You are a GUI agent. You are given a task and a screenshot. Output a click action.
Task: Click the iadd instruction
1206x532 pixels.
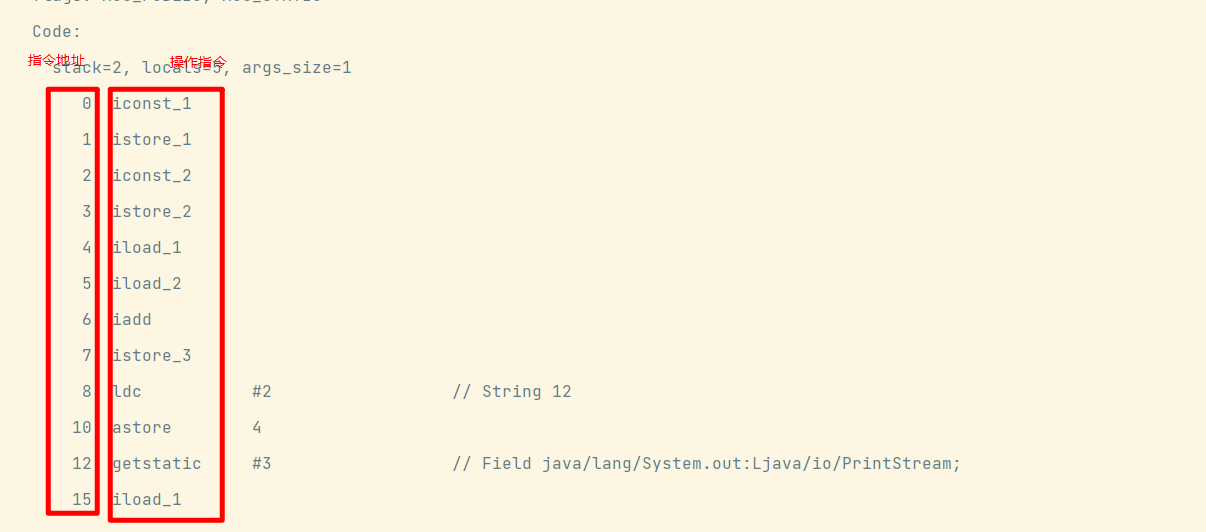[x=132, y=319]
